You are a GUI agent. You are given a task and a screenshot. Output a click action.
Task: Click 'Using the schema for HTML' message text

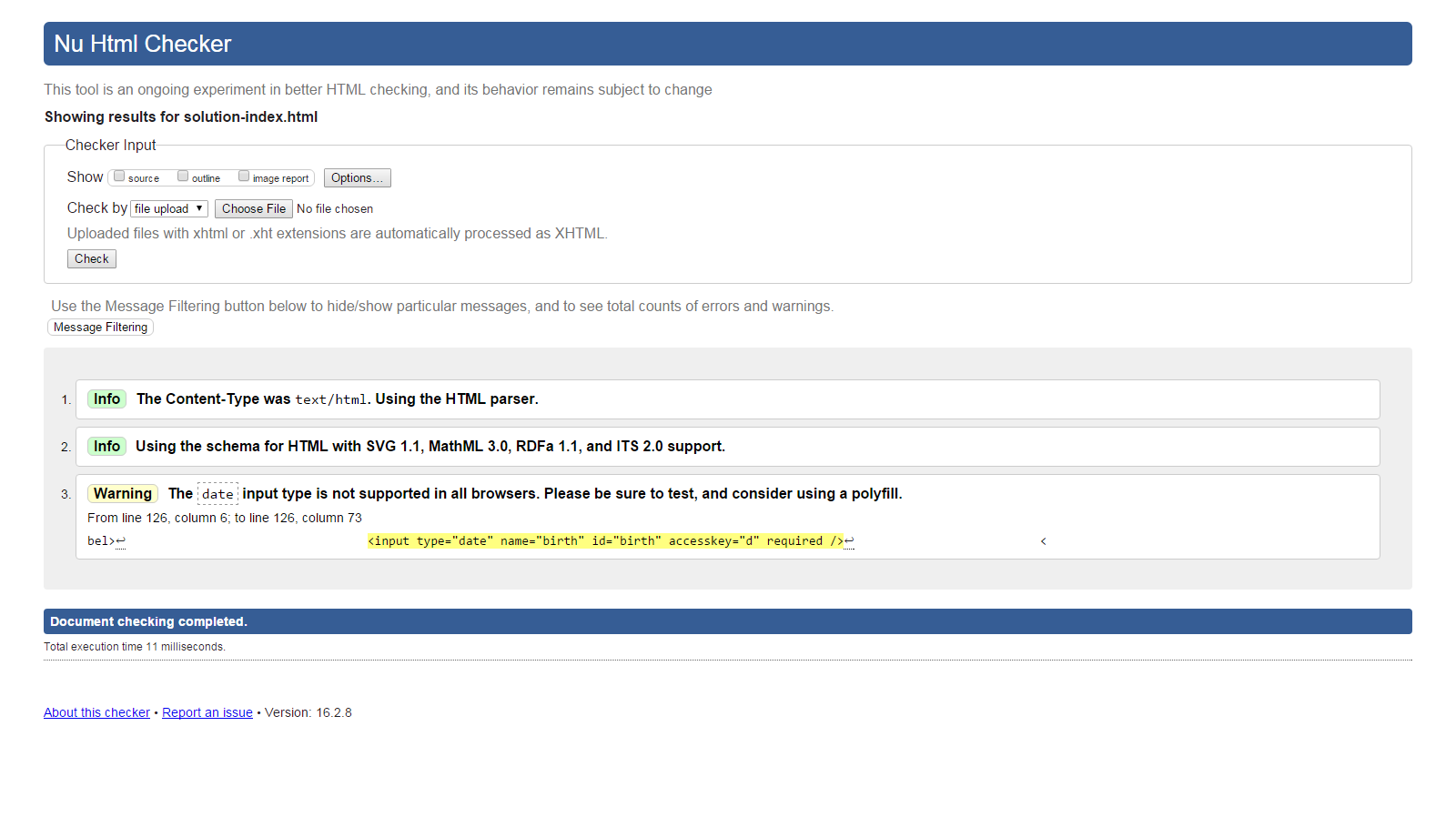tap(430, 446)
